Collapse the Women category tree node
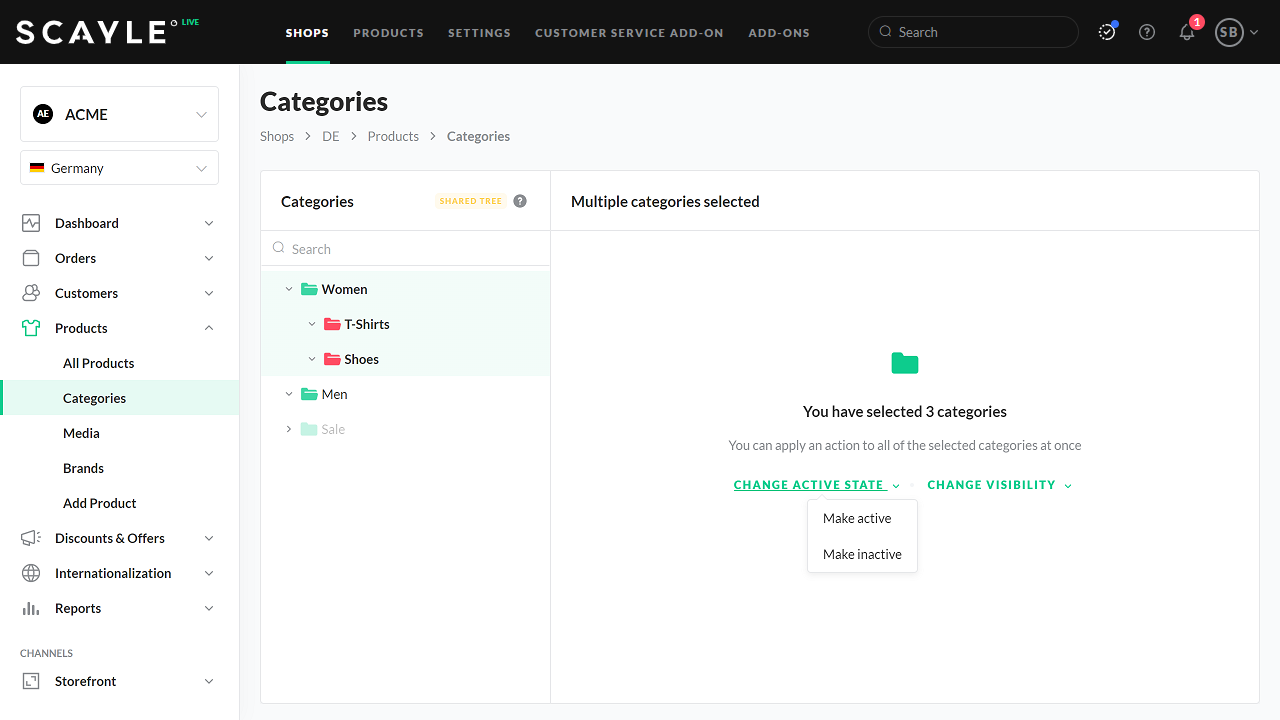1280x720 pixels. pos(289,289)
